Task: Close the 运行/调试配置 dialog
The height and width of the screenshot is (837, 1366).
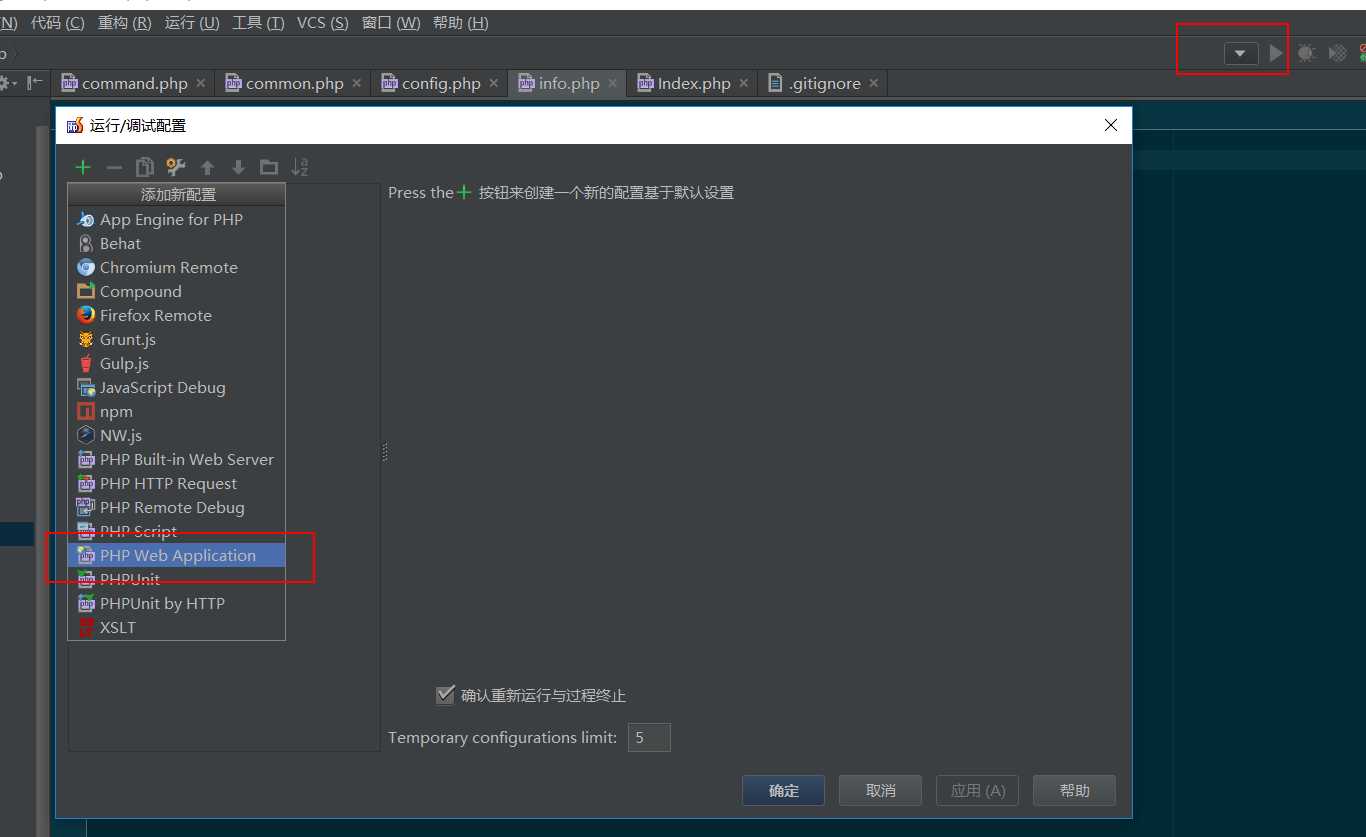Action: pos(1110,125)
